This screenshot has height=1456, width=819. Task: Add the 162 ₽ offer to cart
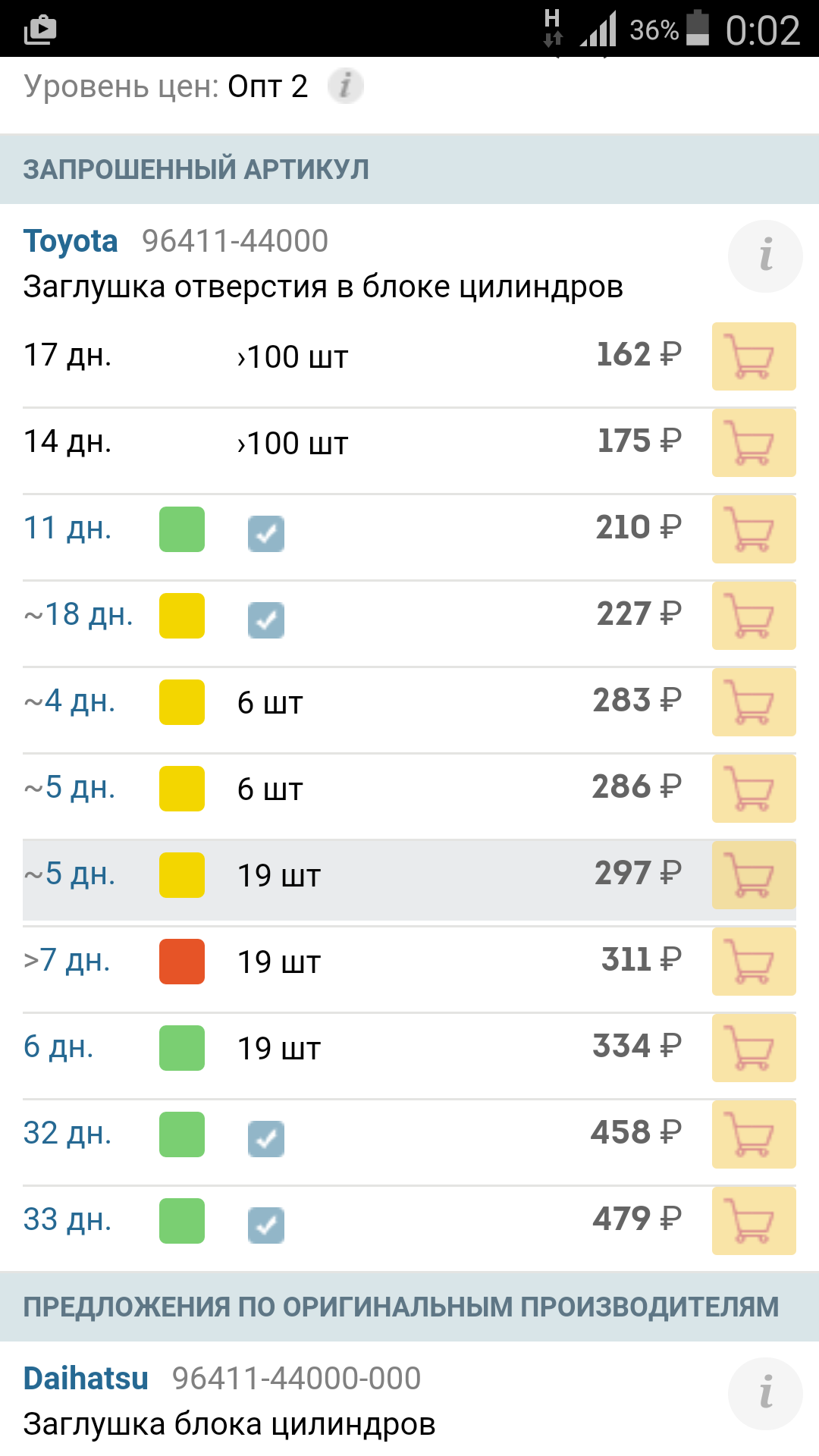coord(753,356)
